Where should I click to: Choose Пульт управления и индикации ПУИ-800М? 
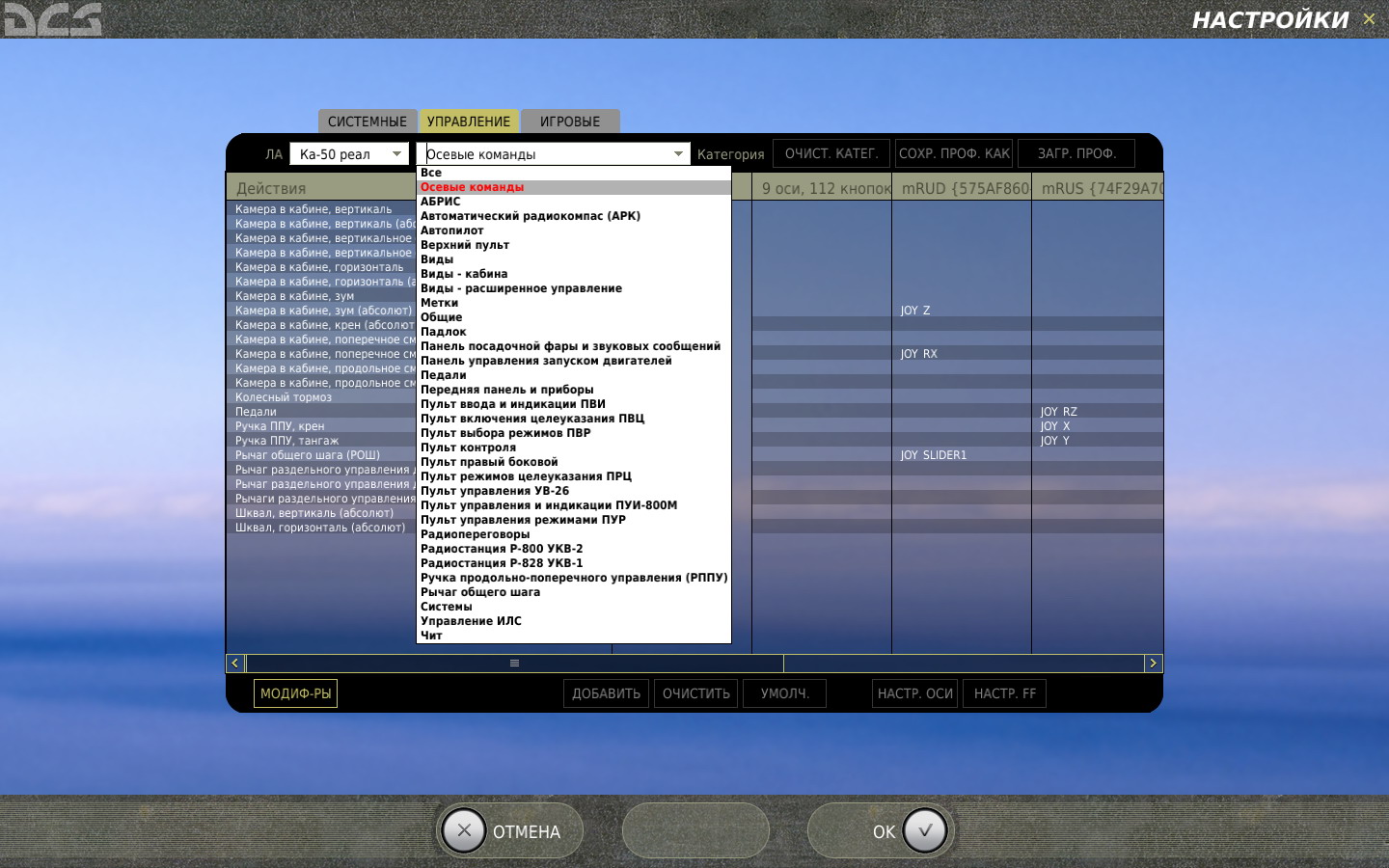pos(574,505)
